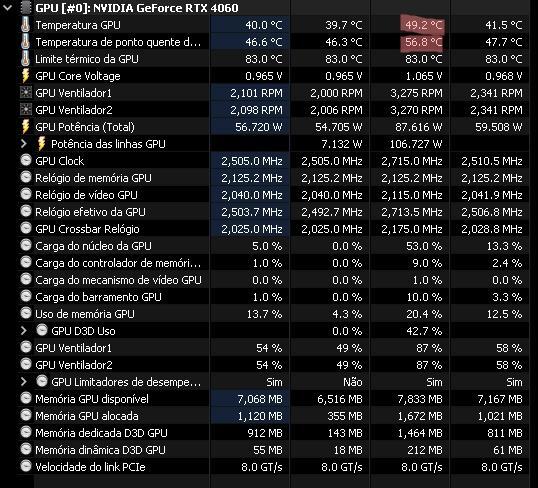The image size is (538, 488).
Task: Click the GPU chip icon in header
Action: 25,8
